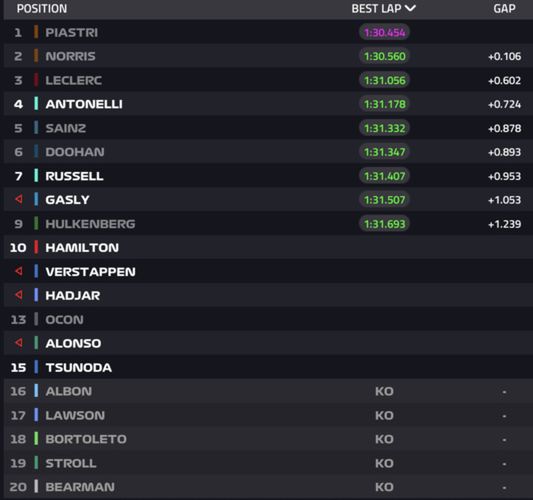Viewport: 533px width, 500px height.
Task: Click Piastri's purple 1:30.454 lap time badge
Action: coord(384,33)
